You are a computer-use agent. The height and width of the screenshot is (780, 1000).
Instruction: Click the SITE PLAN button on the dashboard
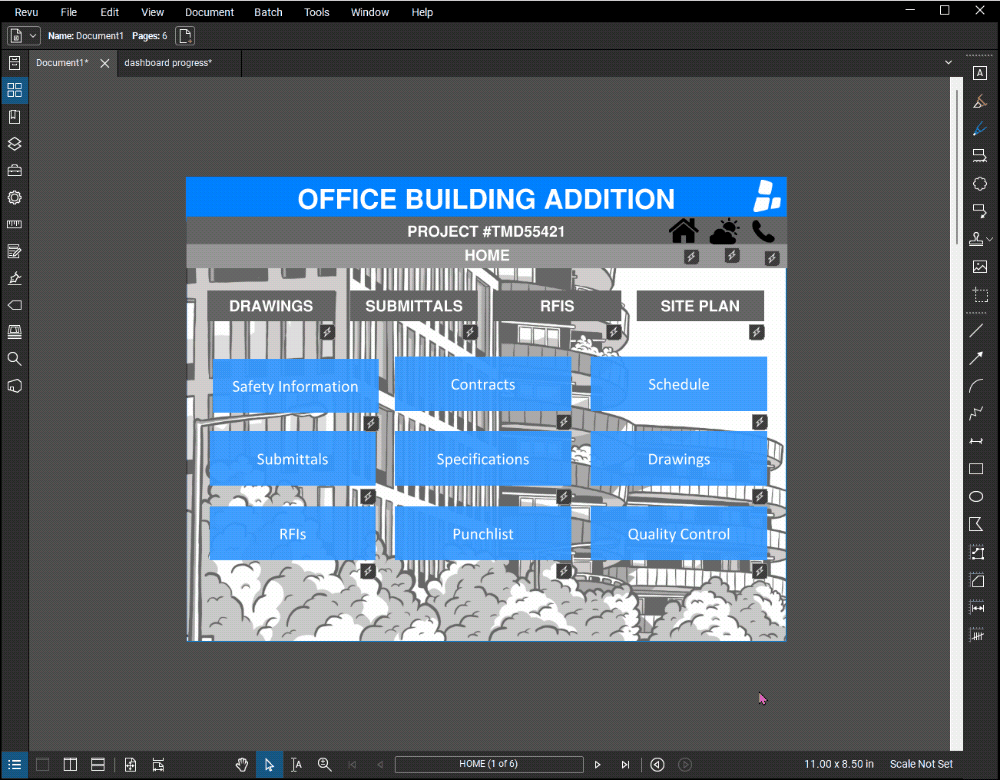[700, 305]
